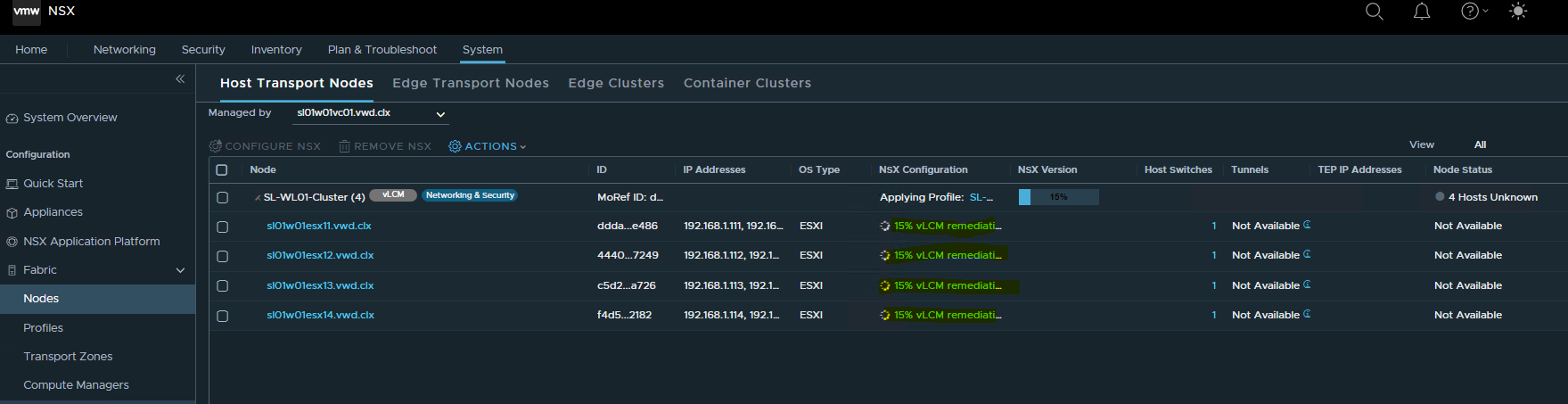This screenshot has width=1568, height=404.
Task: Open Profiles in sidebar
Action: click(43, 328)
